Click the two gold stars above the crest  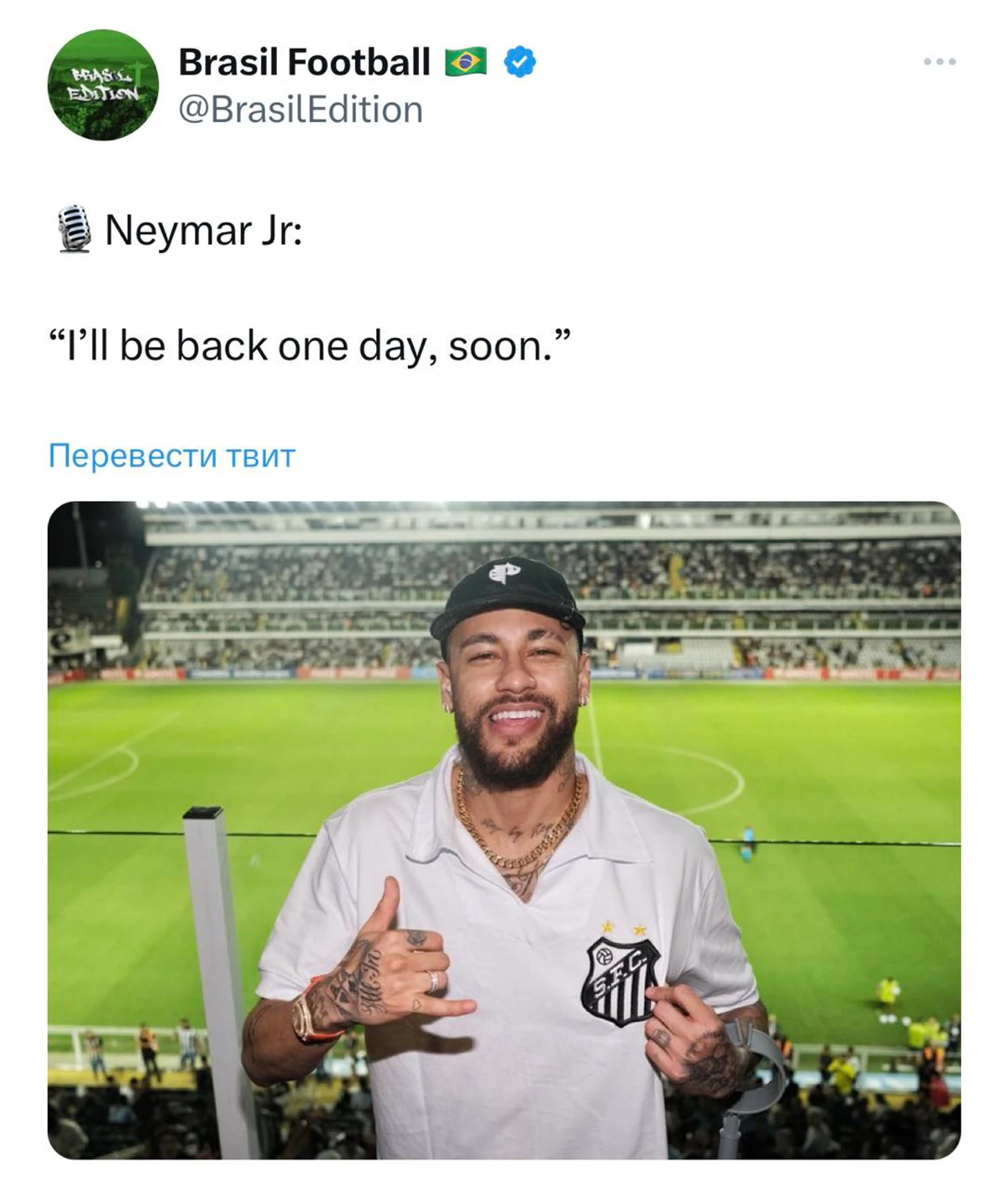click(623, 928)
